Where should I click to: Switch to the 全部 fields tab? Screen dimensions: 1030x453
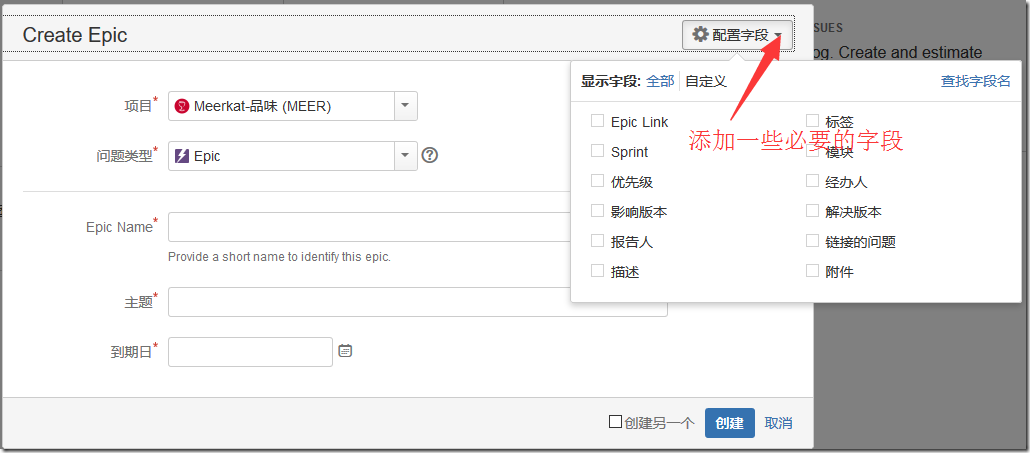tap(660, 81)
